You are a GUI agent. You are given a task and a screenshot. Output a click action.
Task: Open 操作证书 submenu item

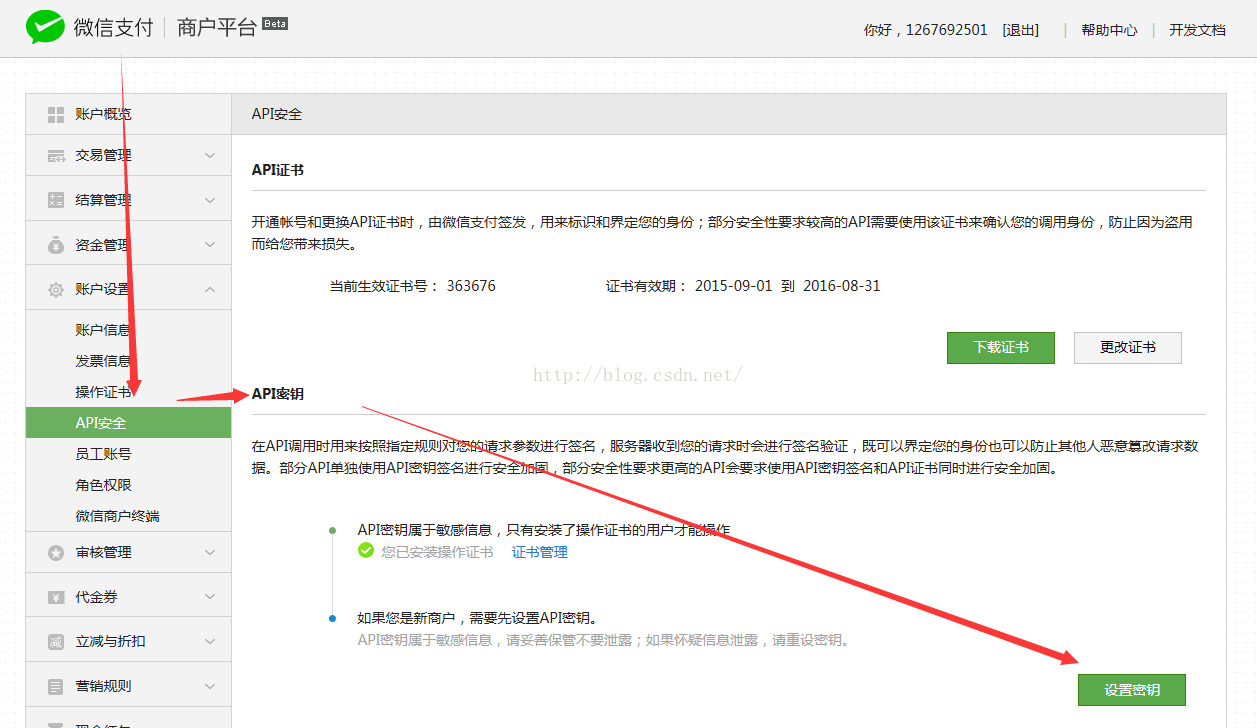(103, 392)
